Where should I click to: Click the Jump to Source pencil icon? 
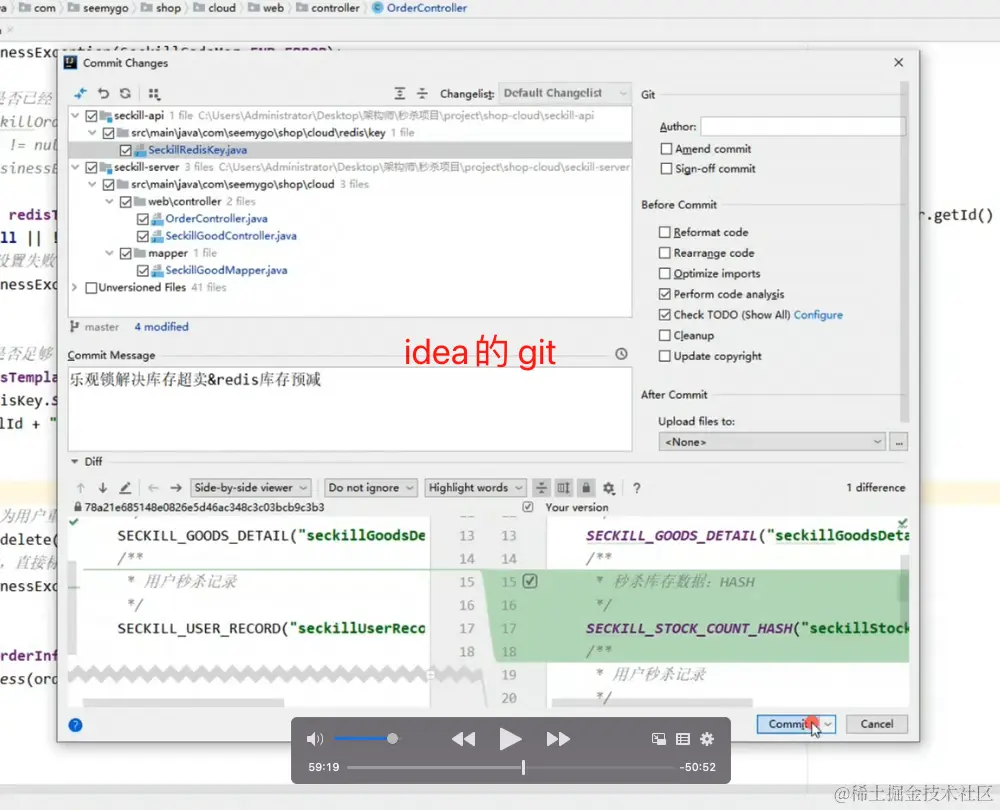[x=125, y=488]
